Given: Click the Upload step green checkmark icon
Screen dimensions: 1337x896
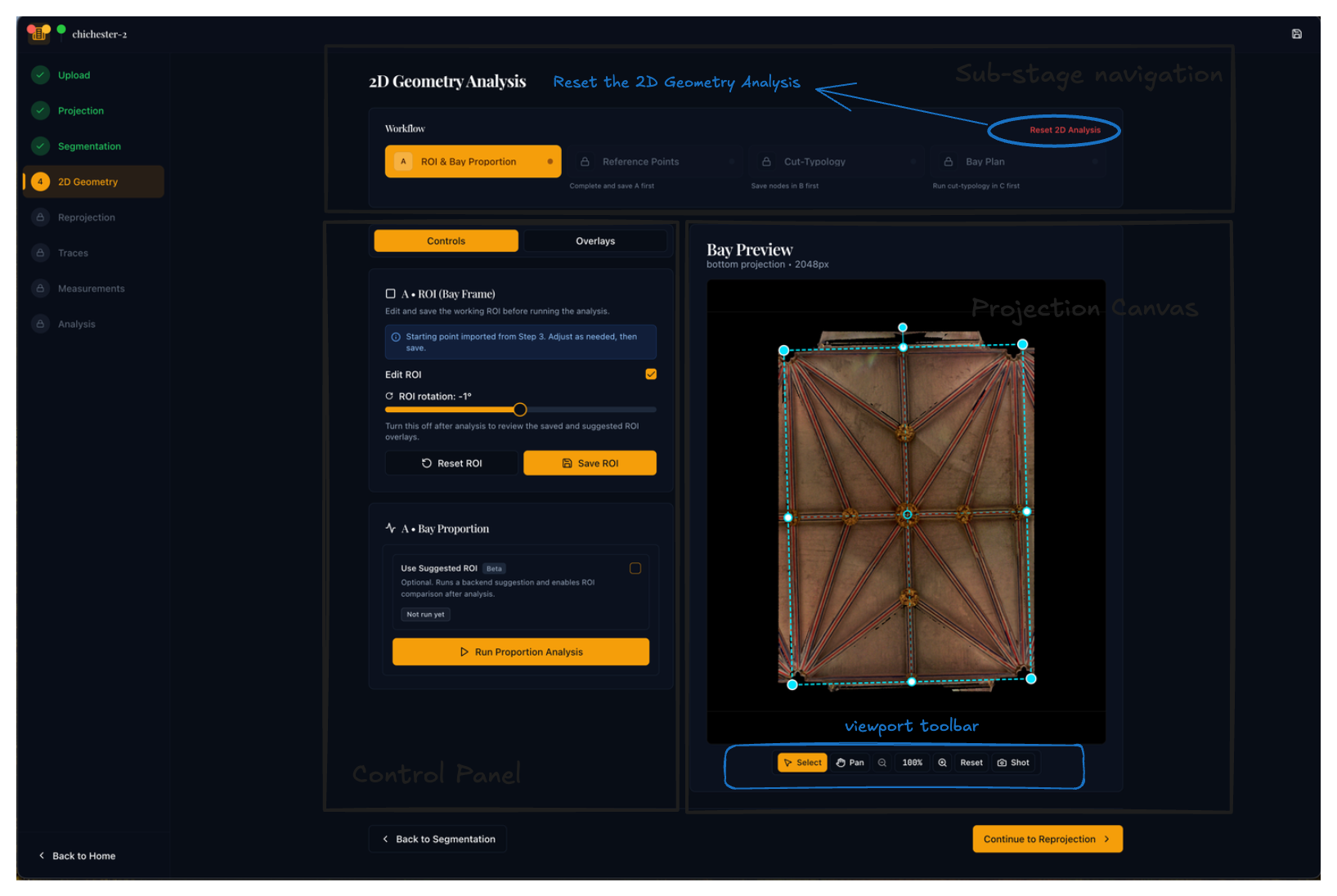Looking at the screenshot, I should coord(40,75).
